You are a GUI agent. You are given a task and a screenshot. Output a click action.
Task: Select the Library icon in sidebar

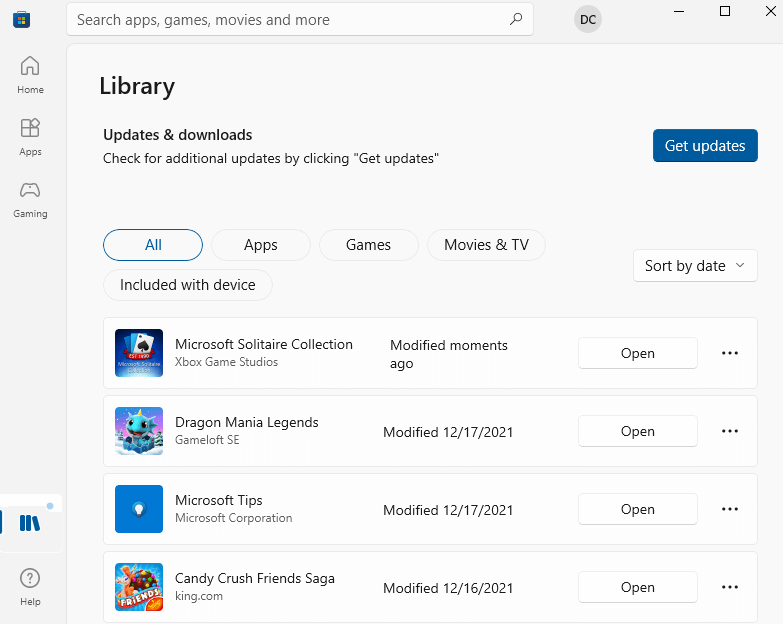pyautogui.click(x=30, y=523)
